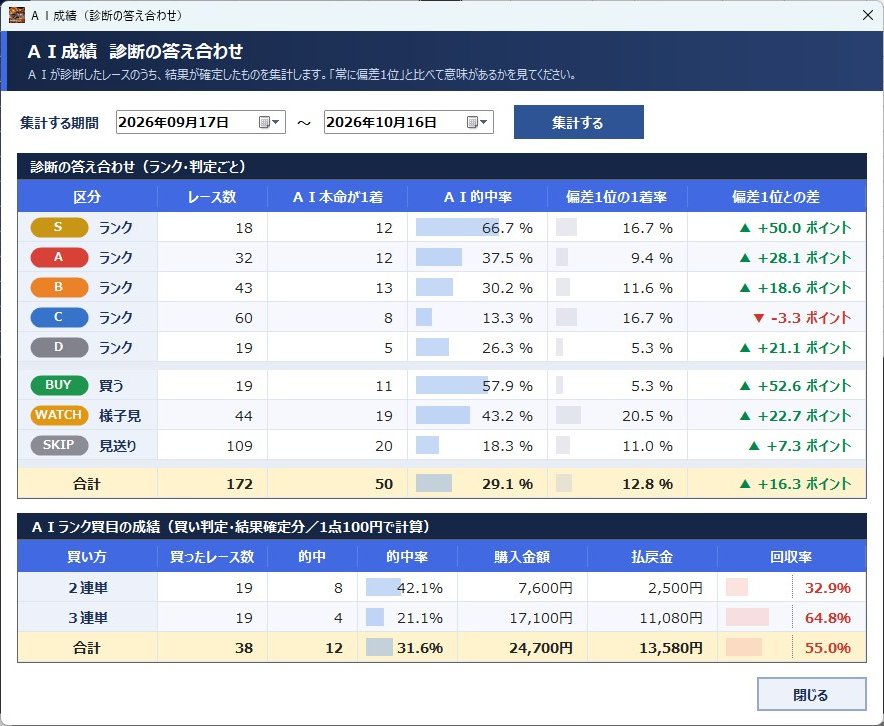Click the app icon in the title bar
This screenshot has height=726, width=884.
click(x=16, y=15)
